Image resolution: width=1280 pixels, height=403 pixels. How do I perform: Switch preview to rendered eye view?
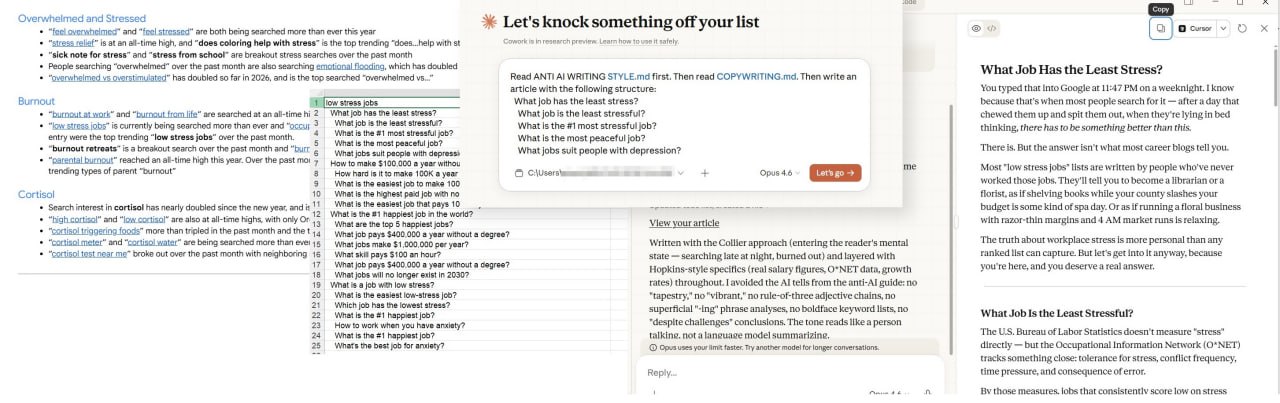(976, 29)
